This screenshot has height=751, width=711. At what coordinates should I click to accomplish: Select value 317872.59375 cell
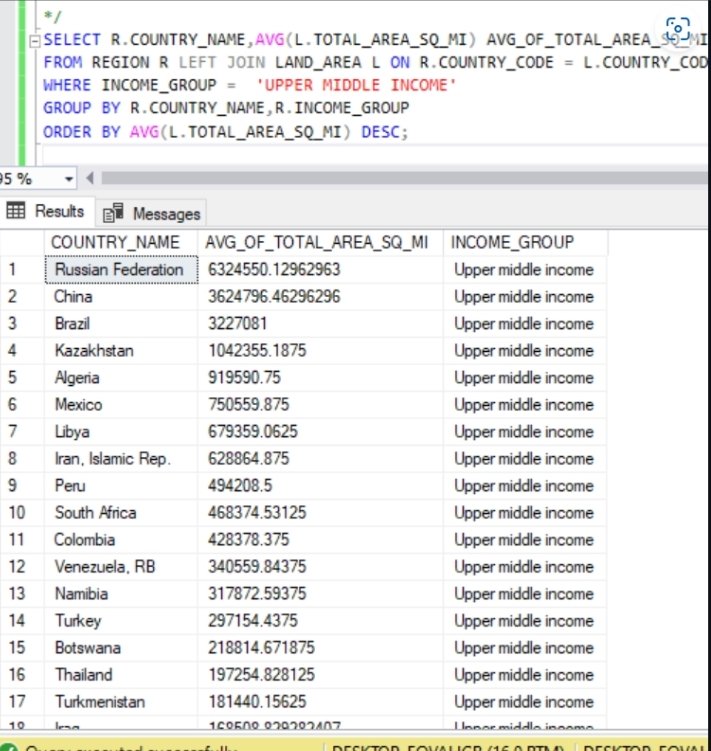tap(320, 594)
